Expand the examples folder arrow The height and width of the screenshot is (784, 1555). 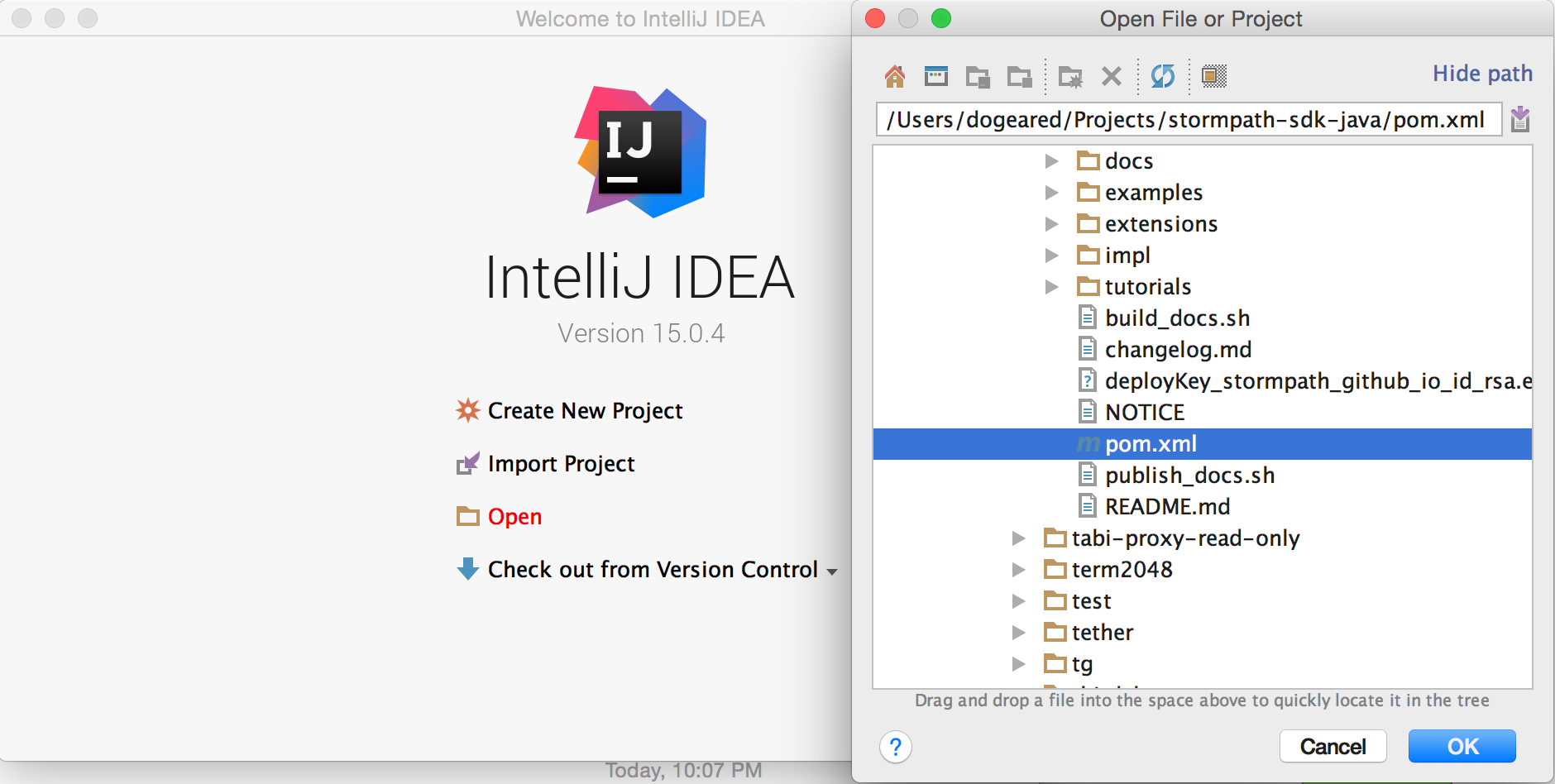click(1052, 193)
